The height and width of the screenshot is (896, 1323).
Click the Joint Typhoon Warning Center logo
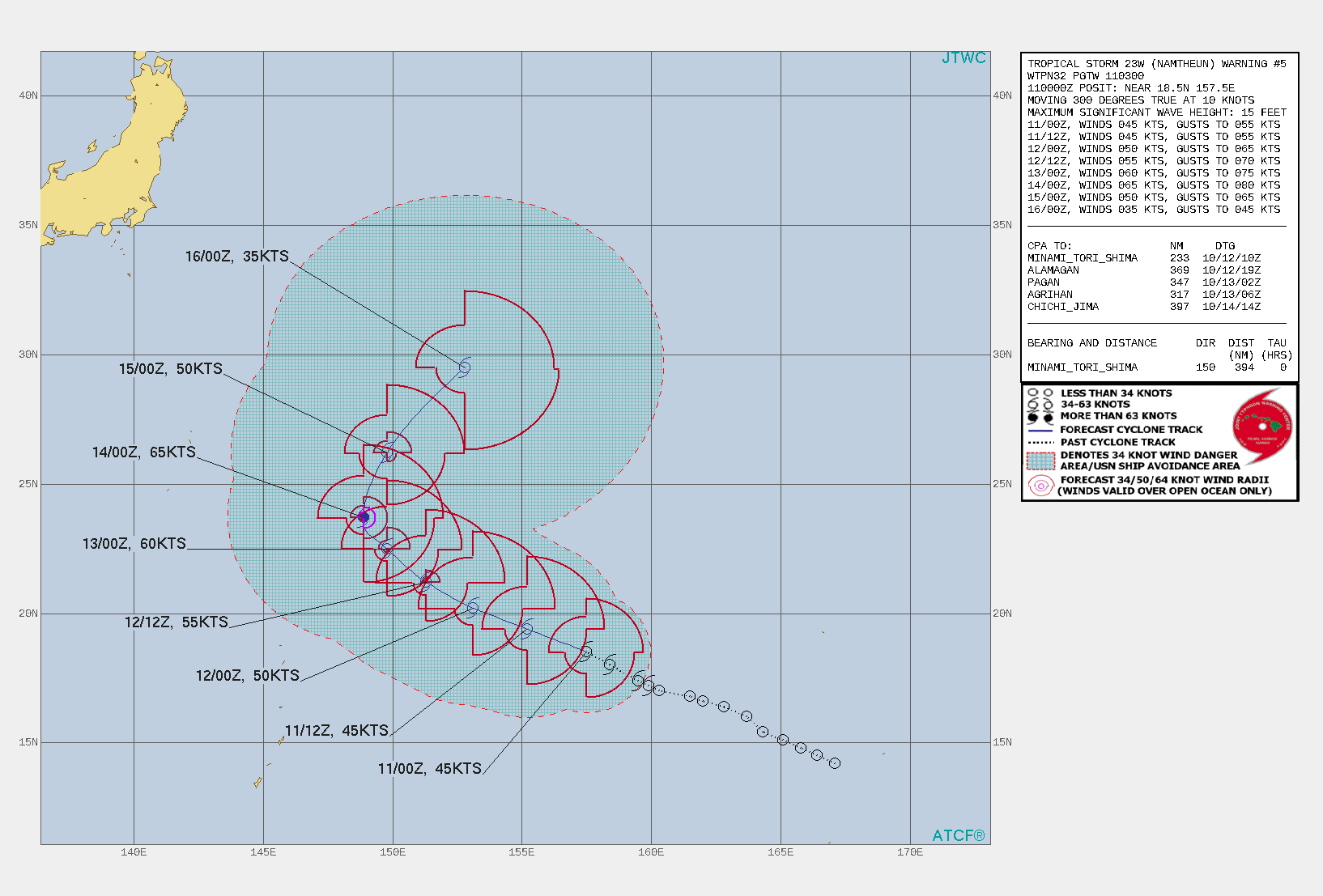point(1262,426)
